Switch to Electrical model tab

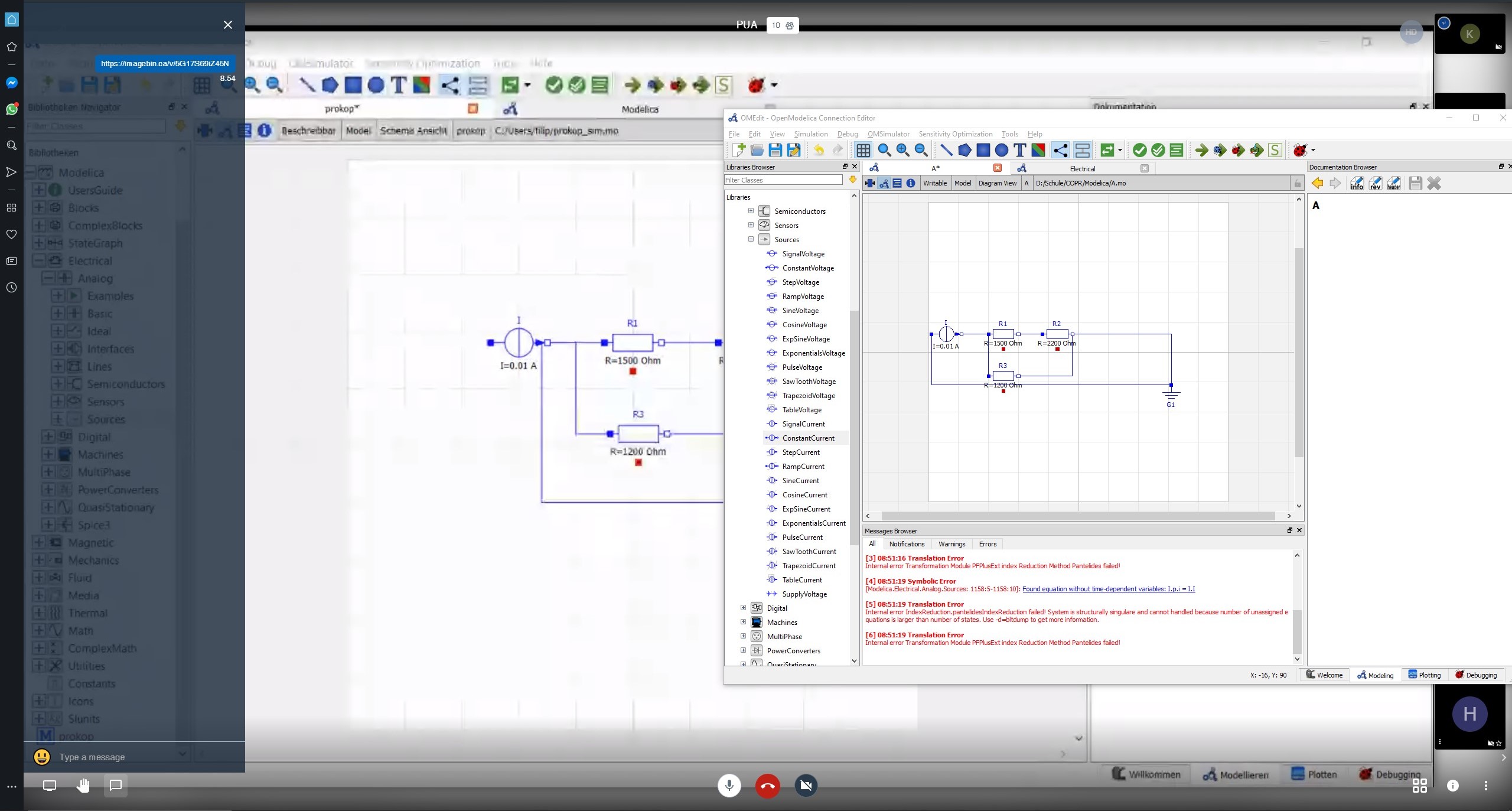pos(1082,168)
